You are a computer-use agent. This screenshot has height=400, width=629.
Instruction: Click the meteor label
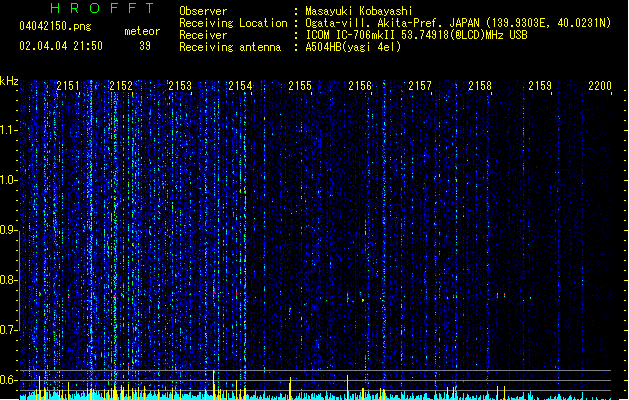pos(142,31)
